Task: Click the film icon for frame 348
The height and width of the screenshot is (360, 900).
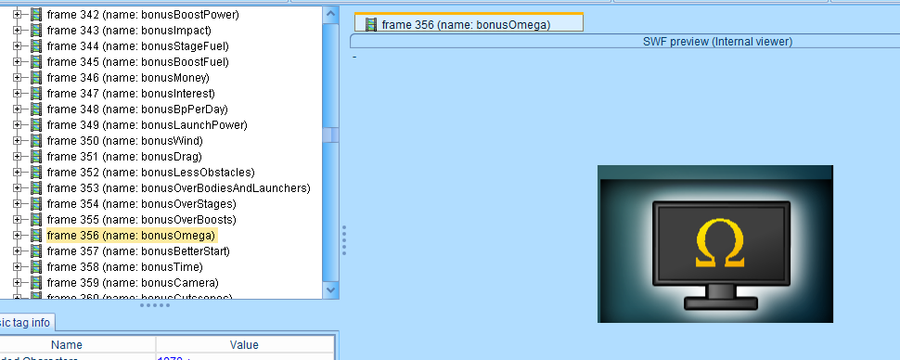Action: pos(37,109)
